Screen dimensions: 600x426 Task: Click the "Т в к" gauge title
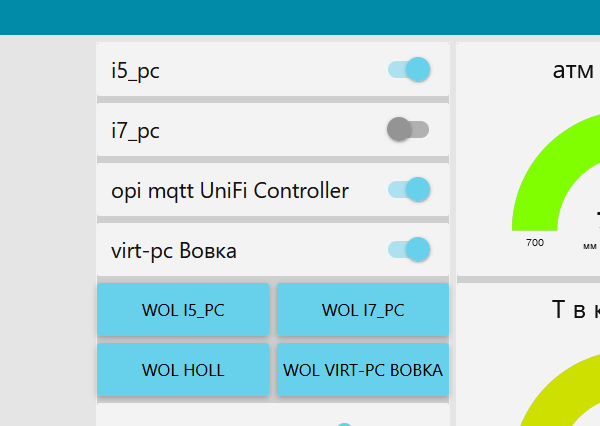(574, 310)
